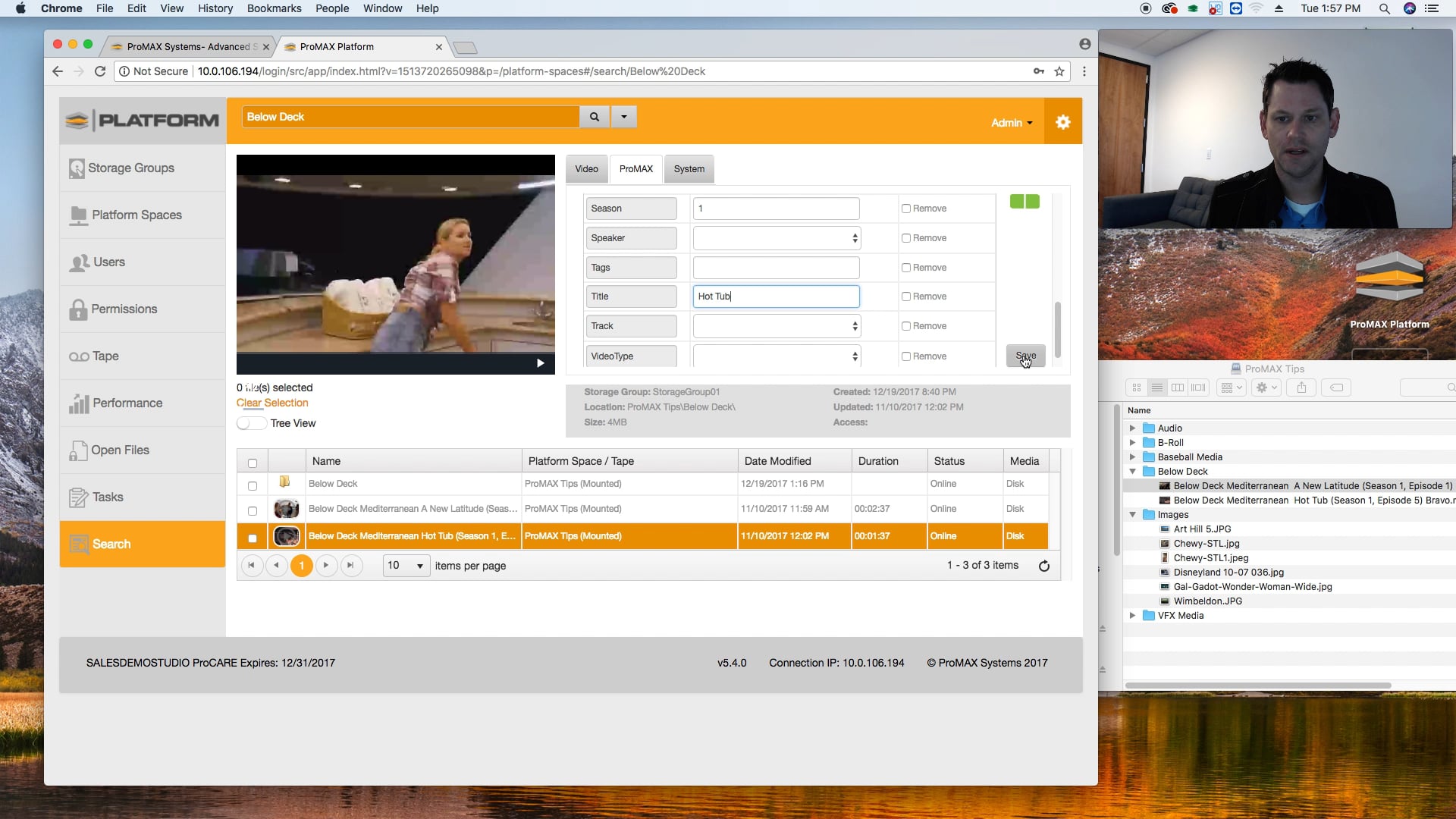Expand the Audio folder in Finder
The image size is (1456, 819).
pyautogui.click(x=1134, y=428)
